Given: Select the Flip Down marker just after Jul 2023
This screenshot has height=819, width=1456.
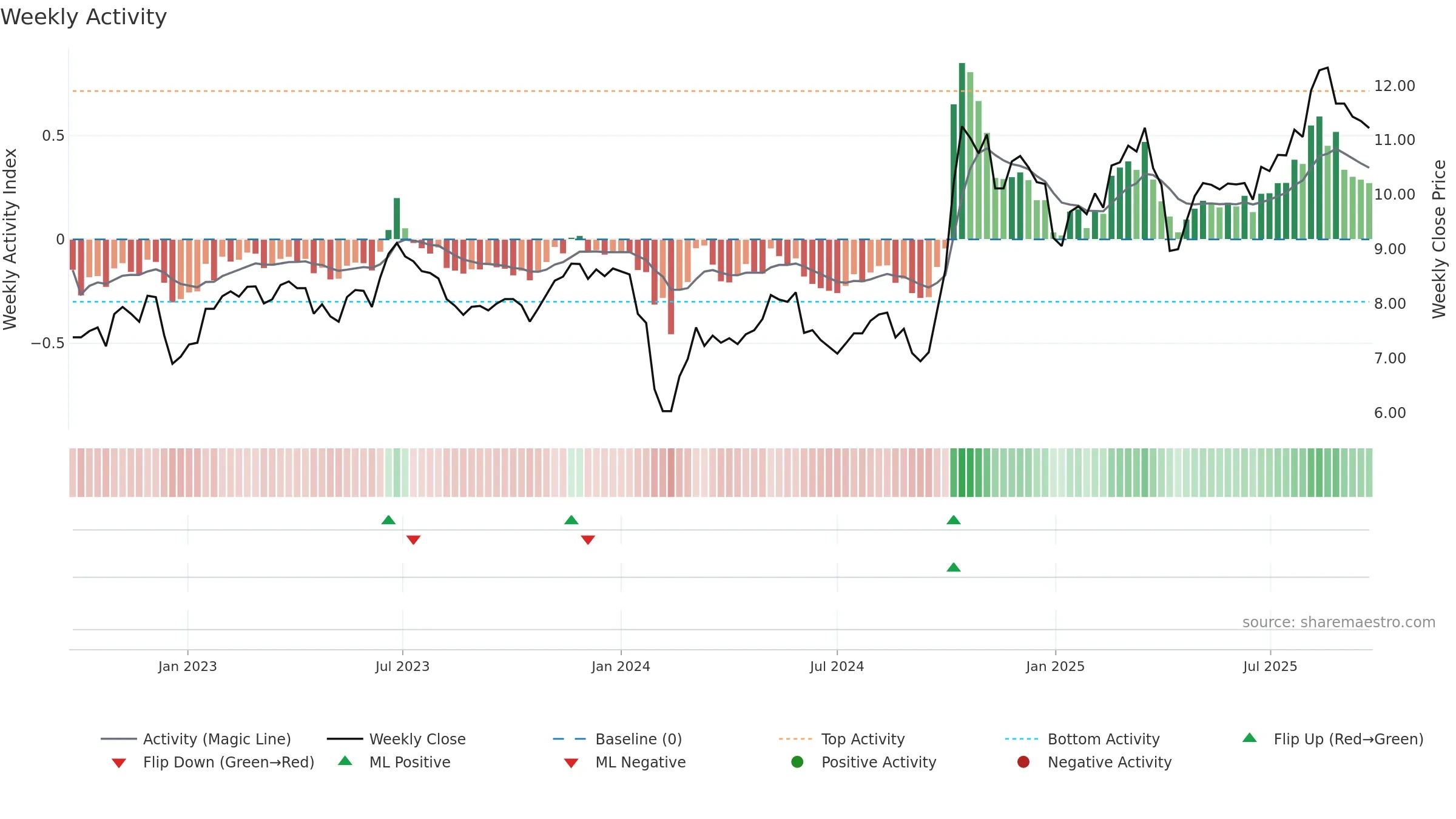Looking at the screenshot, I should point(414,540).
